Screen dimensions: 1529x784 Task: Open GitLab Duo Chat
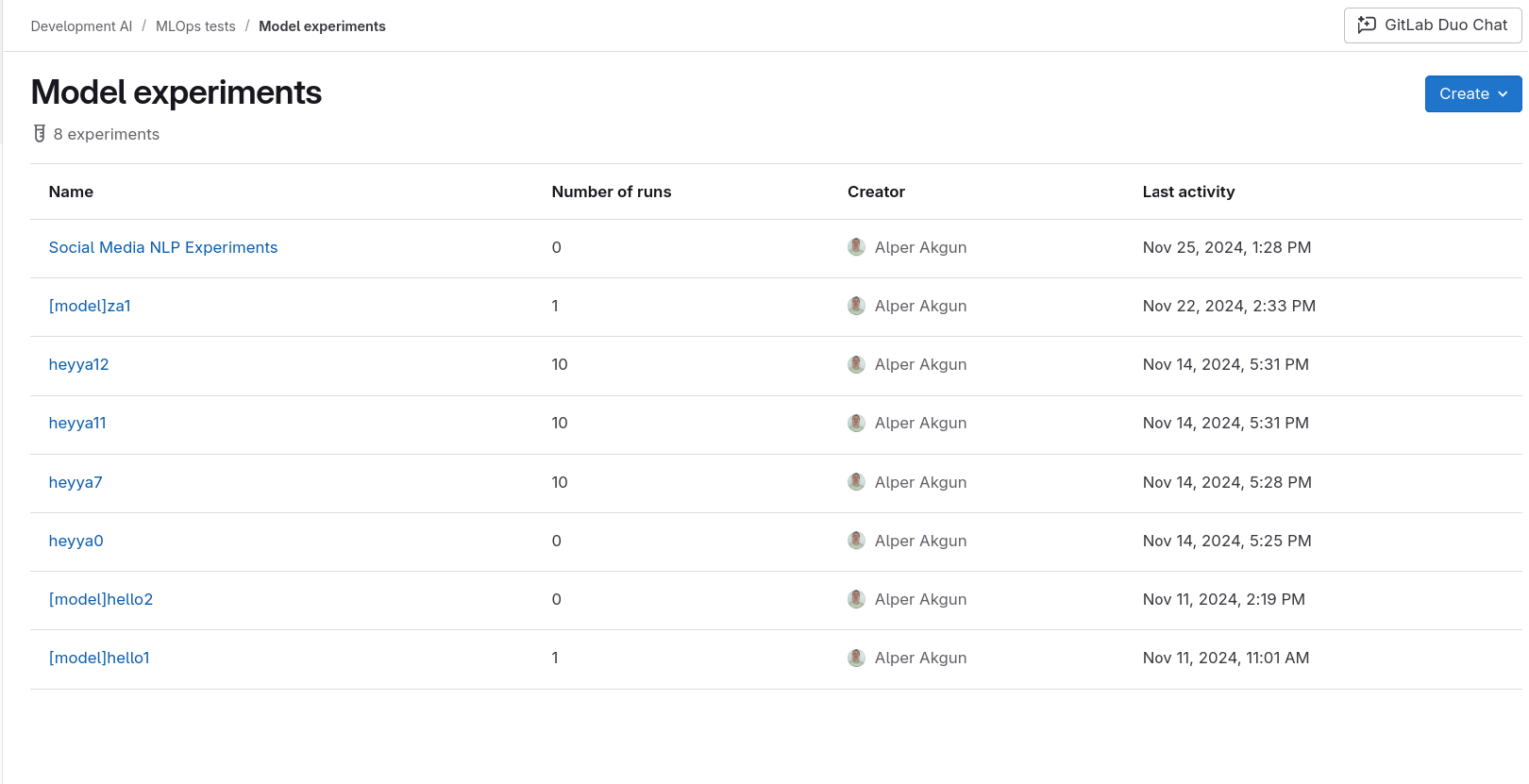[1432, 25]
